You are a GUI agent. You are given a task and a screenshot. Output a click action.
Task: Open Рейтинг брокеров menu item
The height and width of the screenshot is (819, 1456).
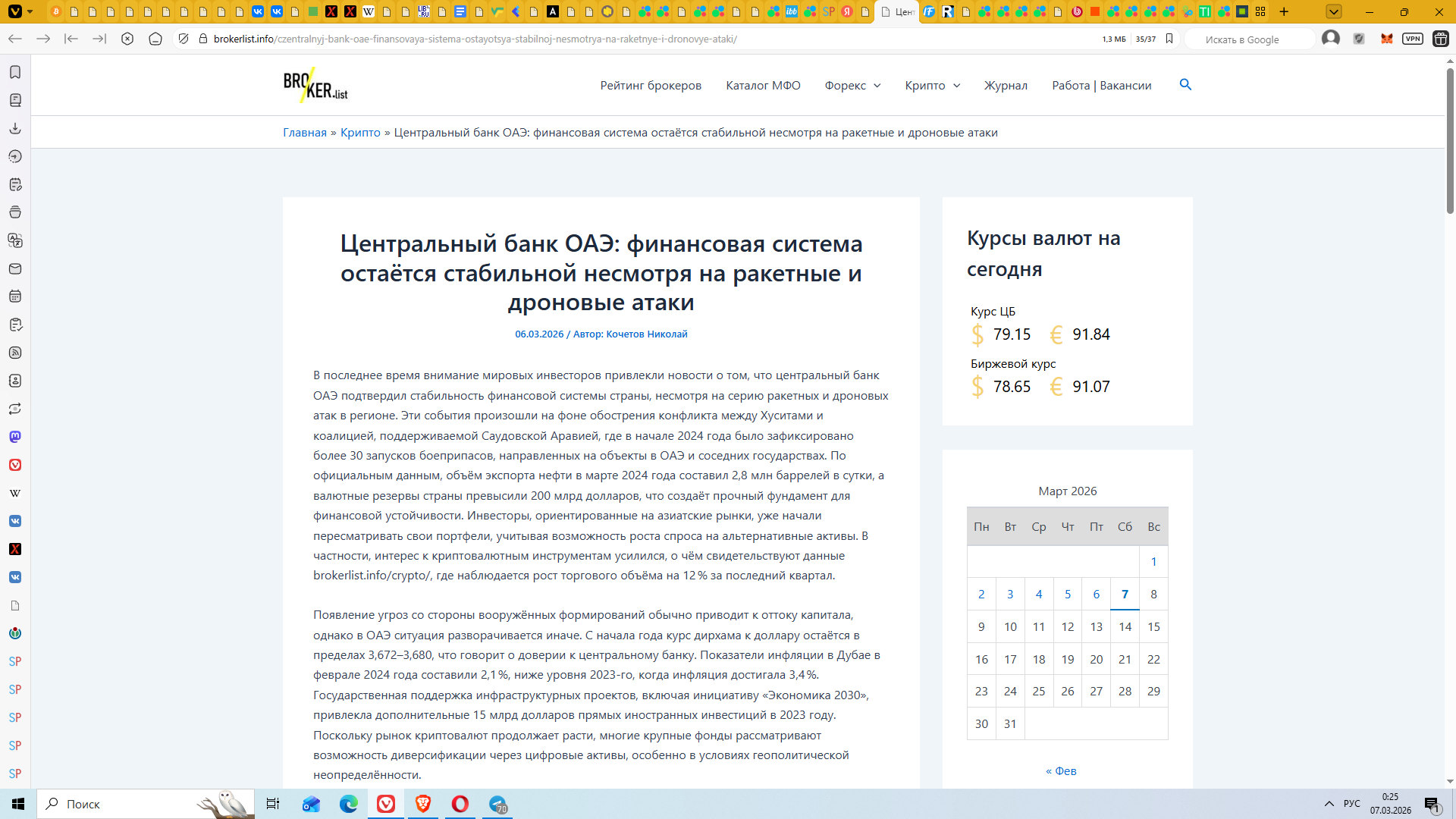pos(651,86)
